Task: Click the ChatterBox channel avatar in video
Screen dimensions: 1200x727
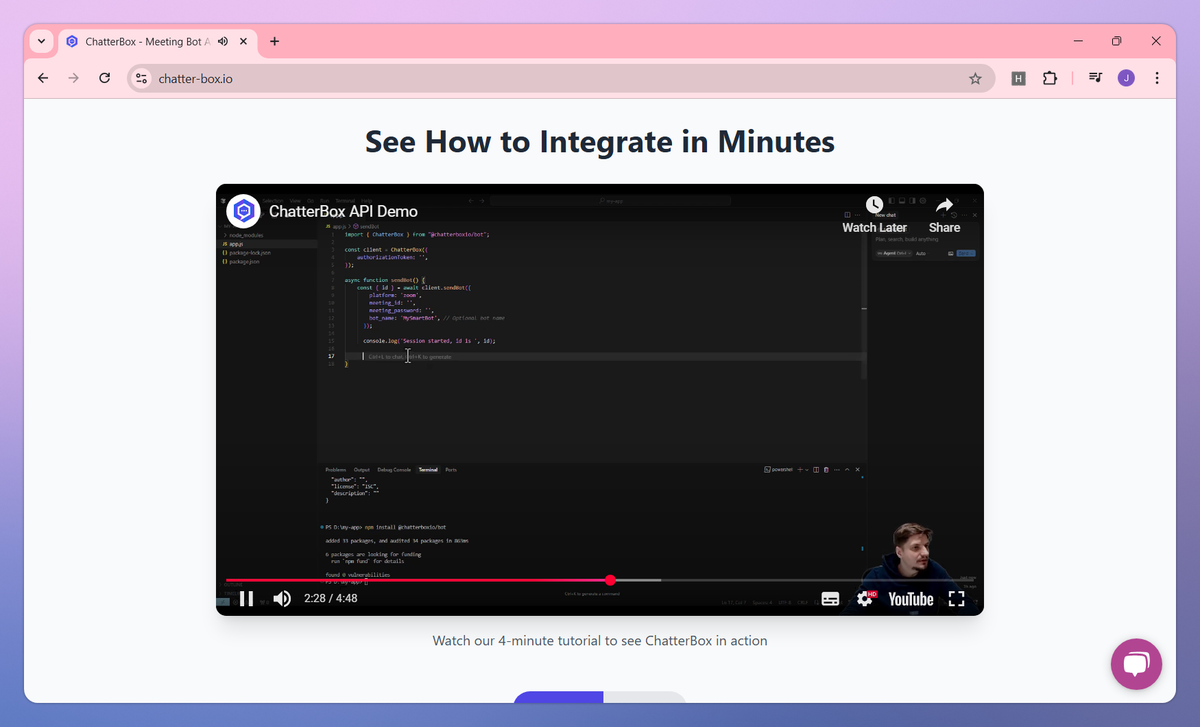Action: click(x=243, y=211)
